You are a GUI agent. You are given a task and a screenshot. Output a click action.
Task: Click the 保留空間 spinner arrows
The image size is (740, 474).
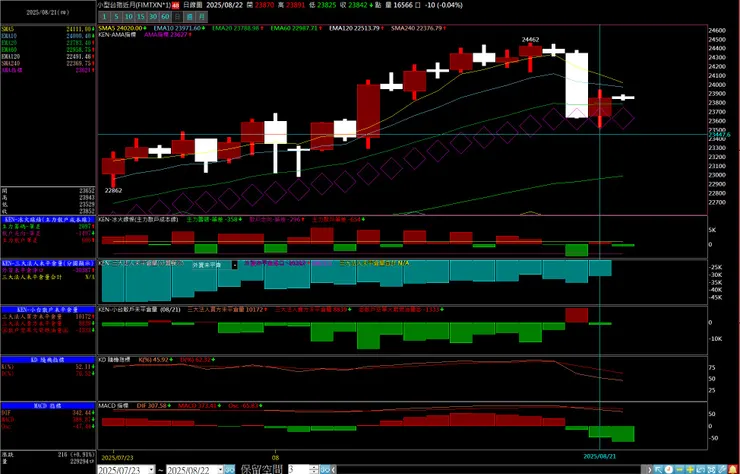click(314, 469)
